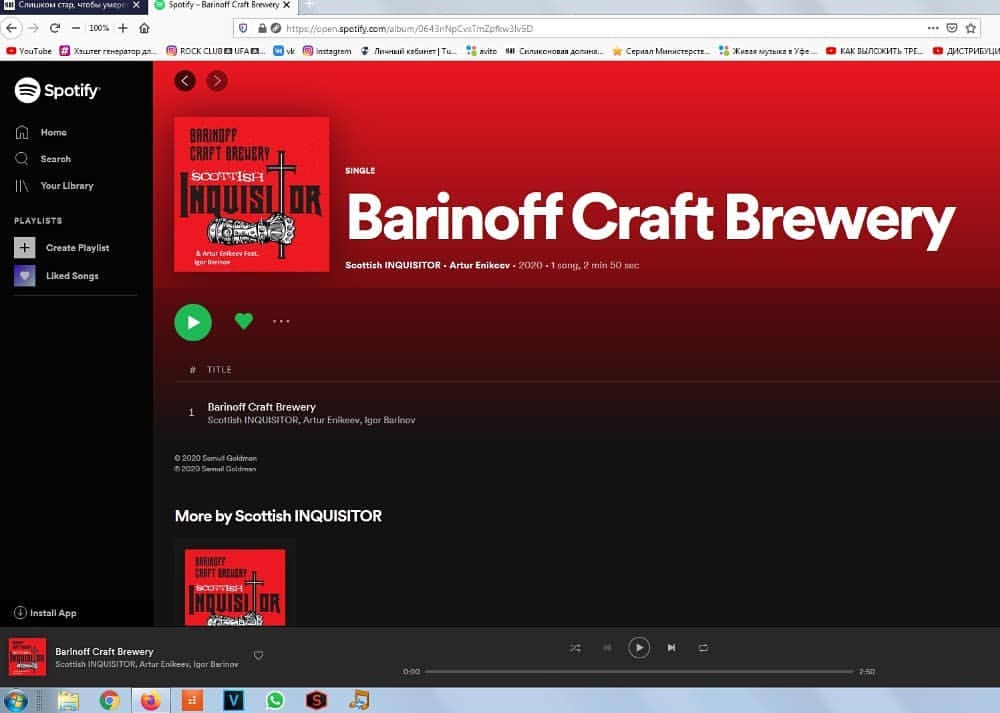This screenshot has height=713, width=1000.
Task: Open the More by Scottish INQUISITOR heading
Action: [x=278, y=516]
